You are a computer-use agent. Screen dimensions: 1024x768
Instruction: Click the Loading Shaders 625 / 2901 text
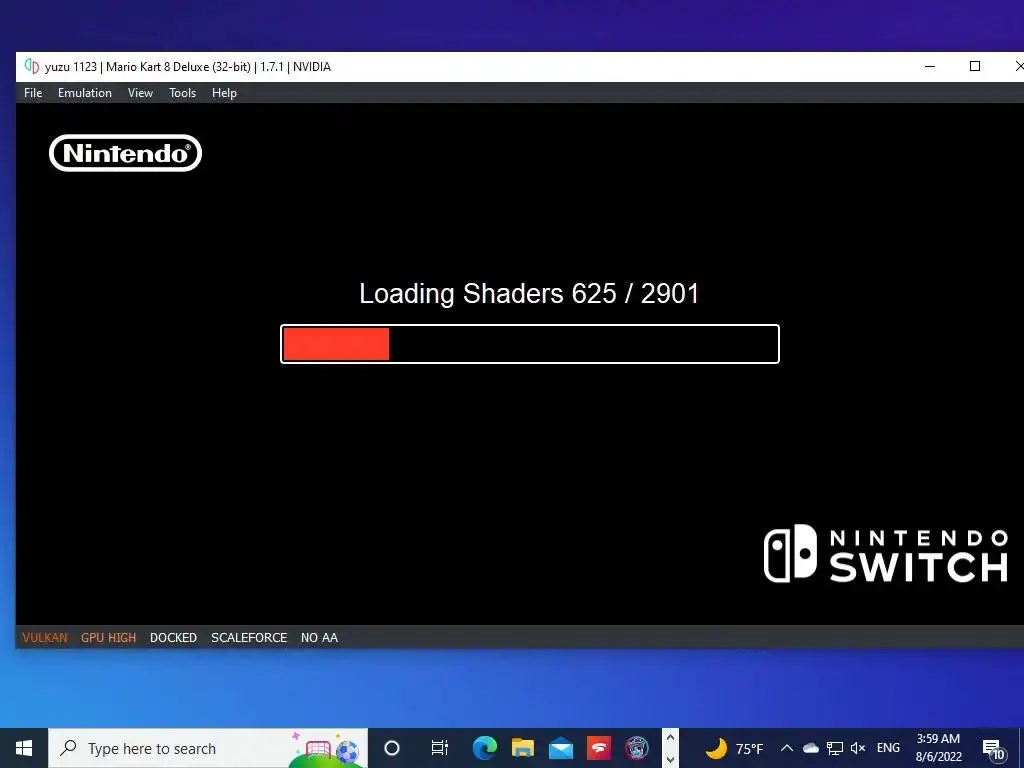point(529,294)
